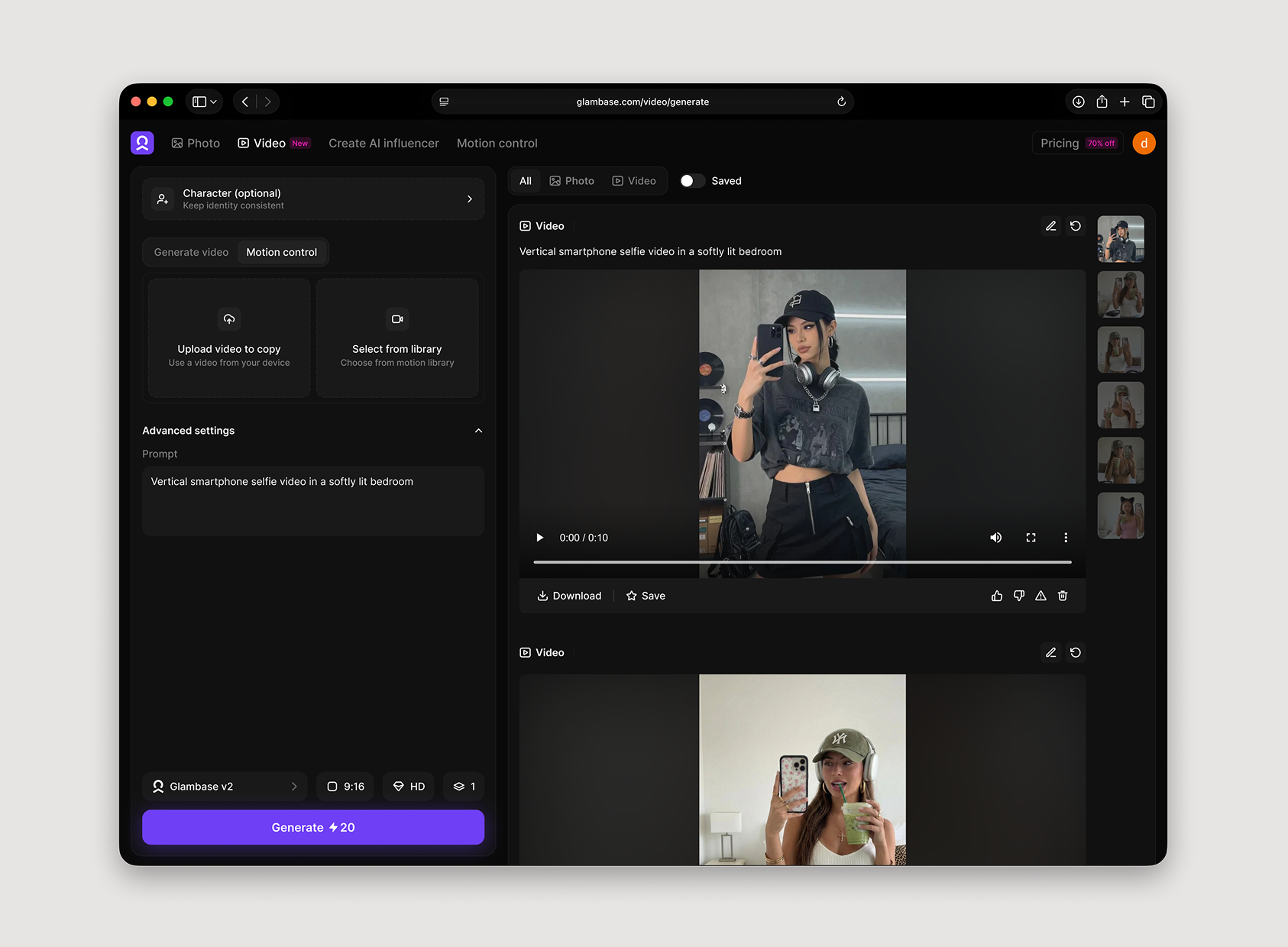The image size is (1288, 947).
Task: Mute the video using speaker icon
Action: [995, 538]
